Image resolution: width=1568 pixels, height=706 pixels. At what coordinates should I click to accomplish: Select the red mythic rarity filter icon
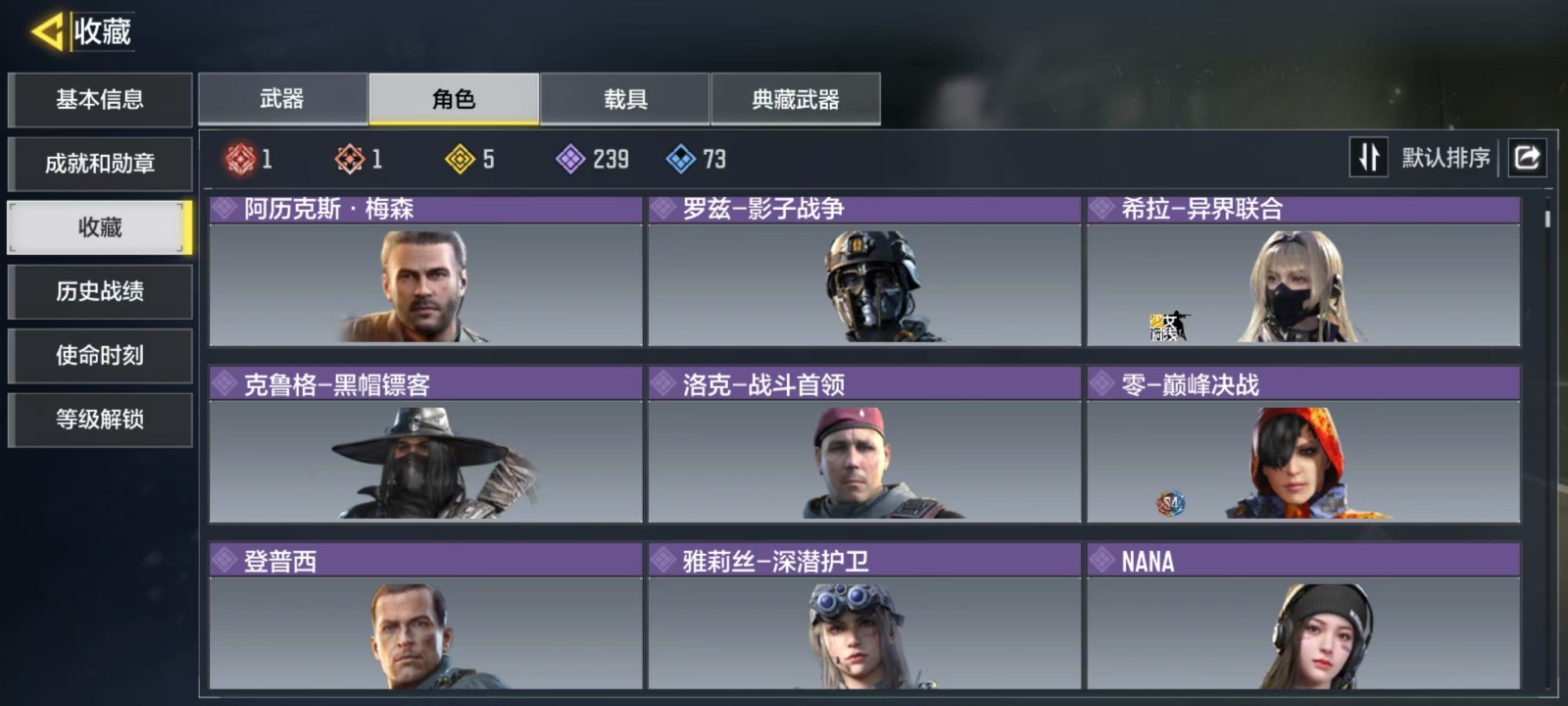pyautogui.click(x=240, y=159)
